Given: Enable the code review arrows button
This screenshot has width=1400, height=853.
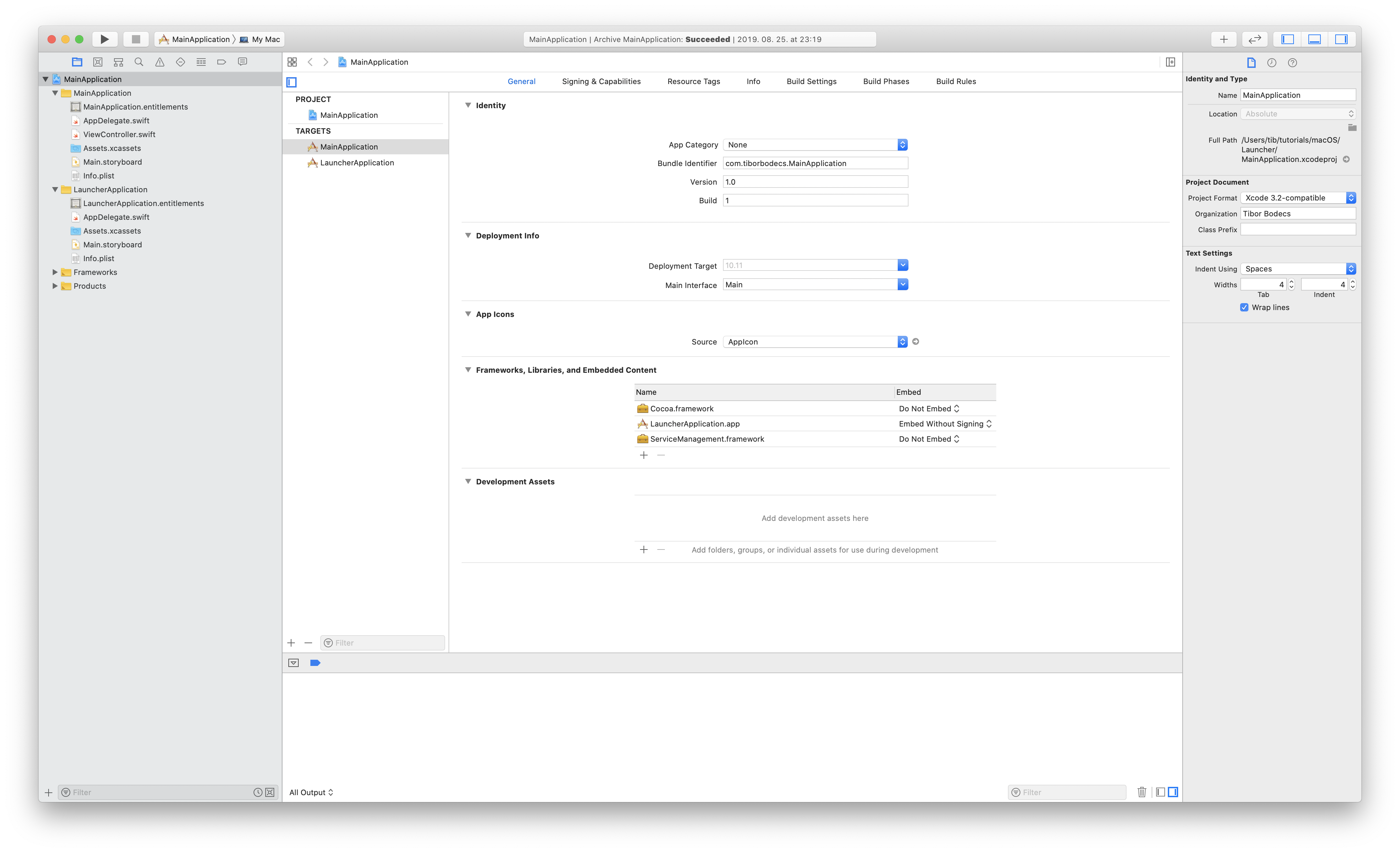Looking at the screenshot, I should tap(1255, 39).
